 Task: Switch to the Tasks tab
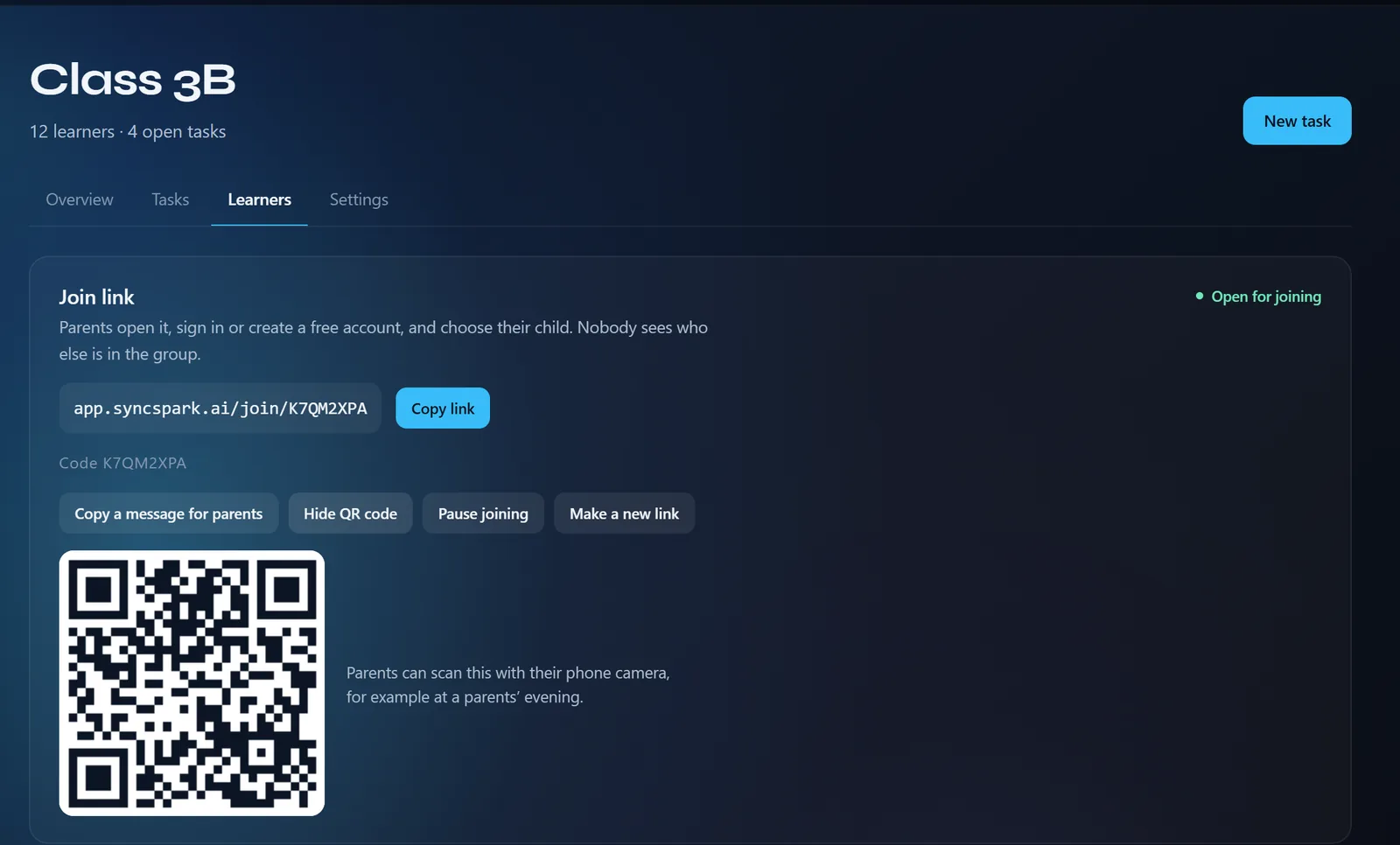click(x=171, y=199)
